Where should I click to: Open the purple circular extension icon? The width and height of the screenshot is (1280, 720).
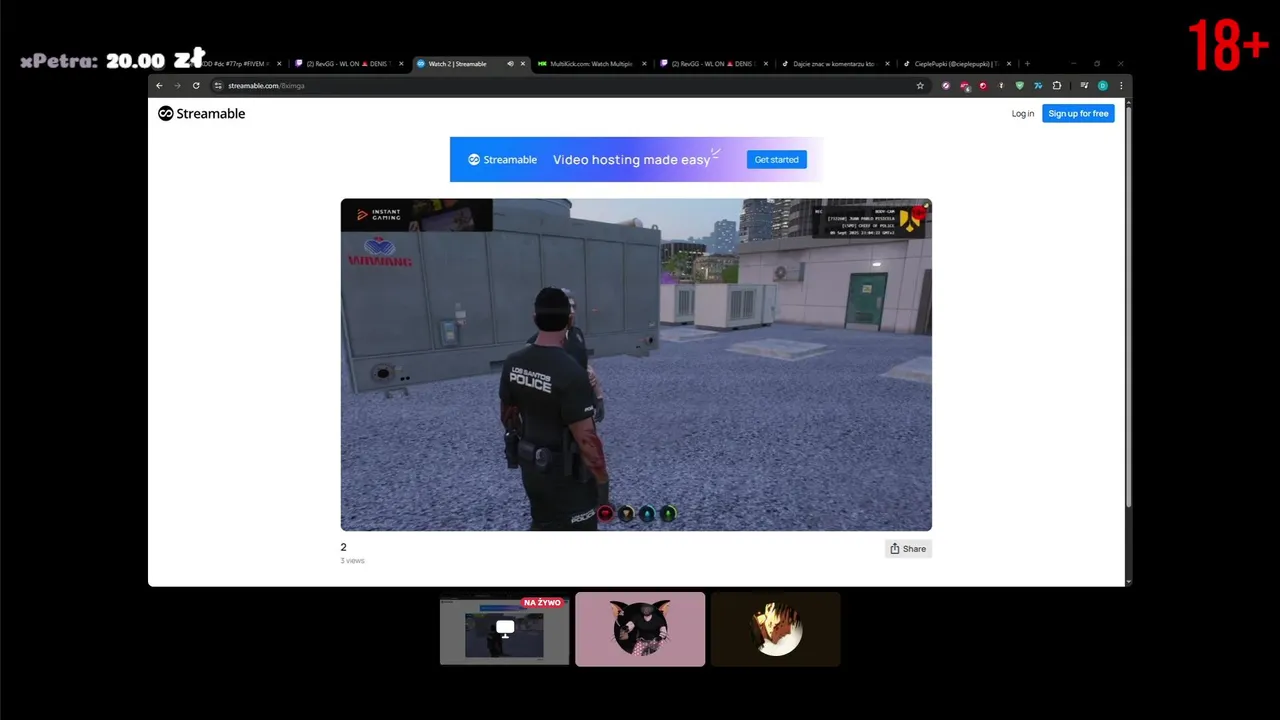pyautogui.click(x=946, y=86)
